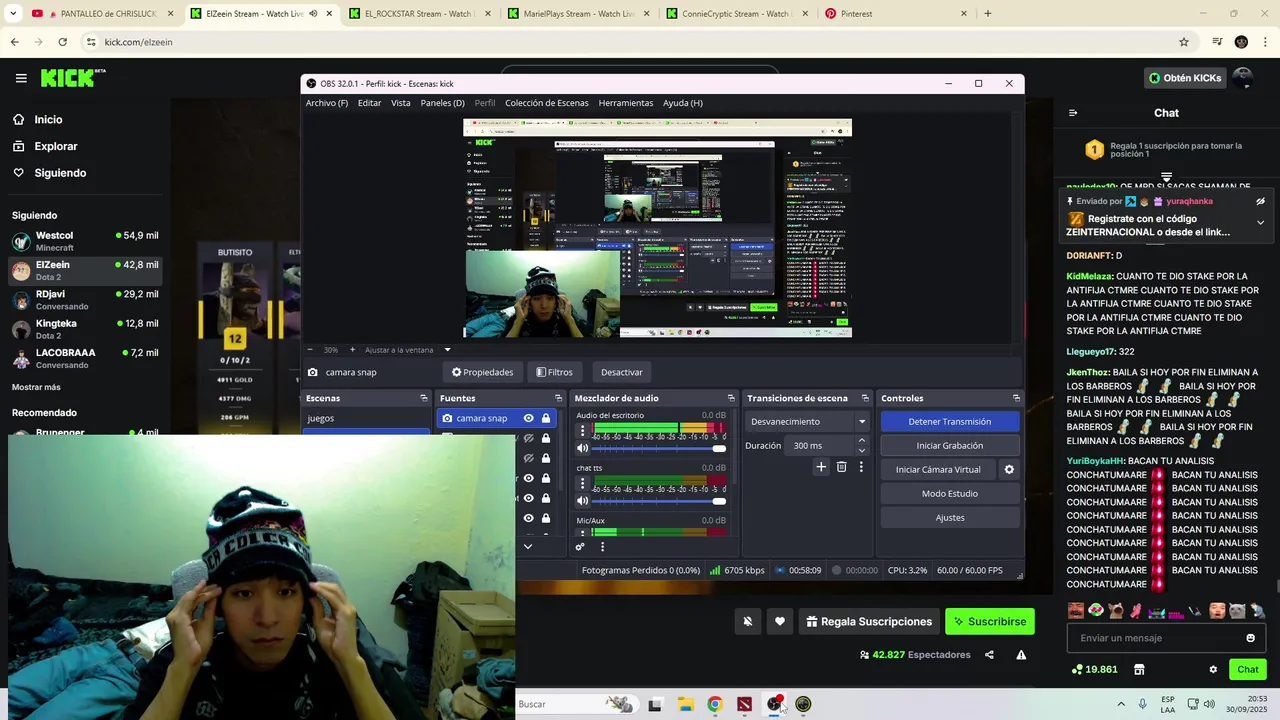Open transition properties three-dot menu
1280x720 pixels.
pyautogui.click(x=861, y=467)
